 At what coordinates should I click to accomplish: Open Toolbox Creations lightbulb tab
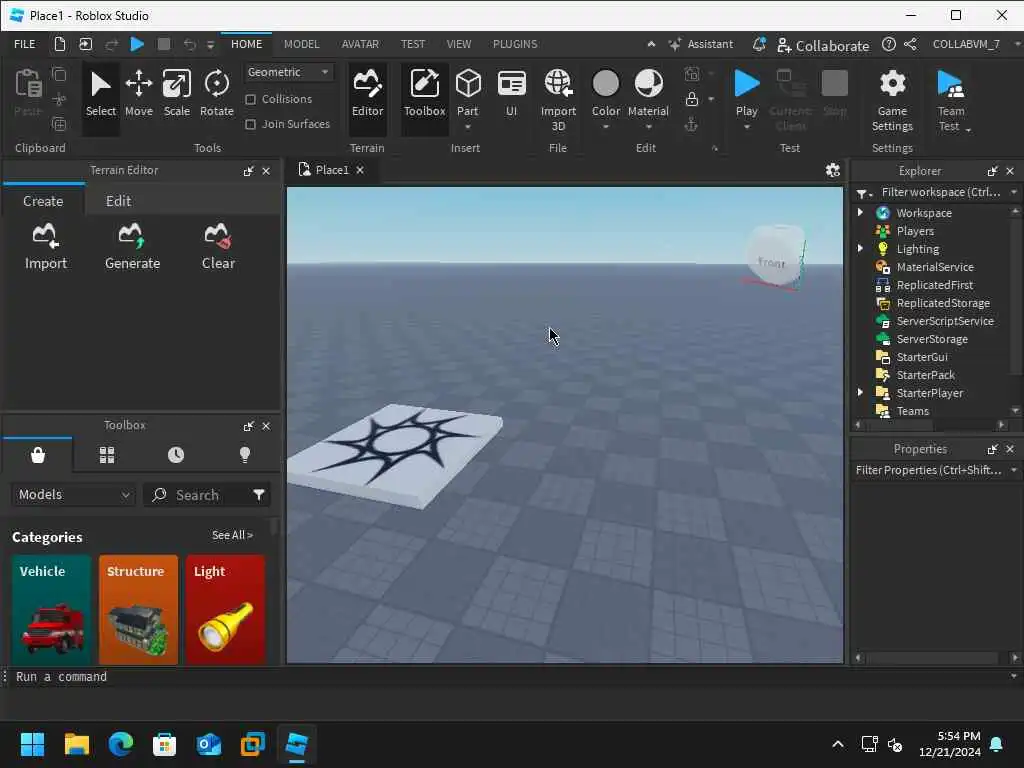click(245, 455)
